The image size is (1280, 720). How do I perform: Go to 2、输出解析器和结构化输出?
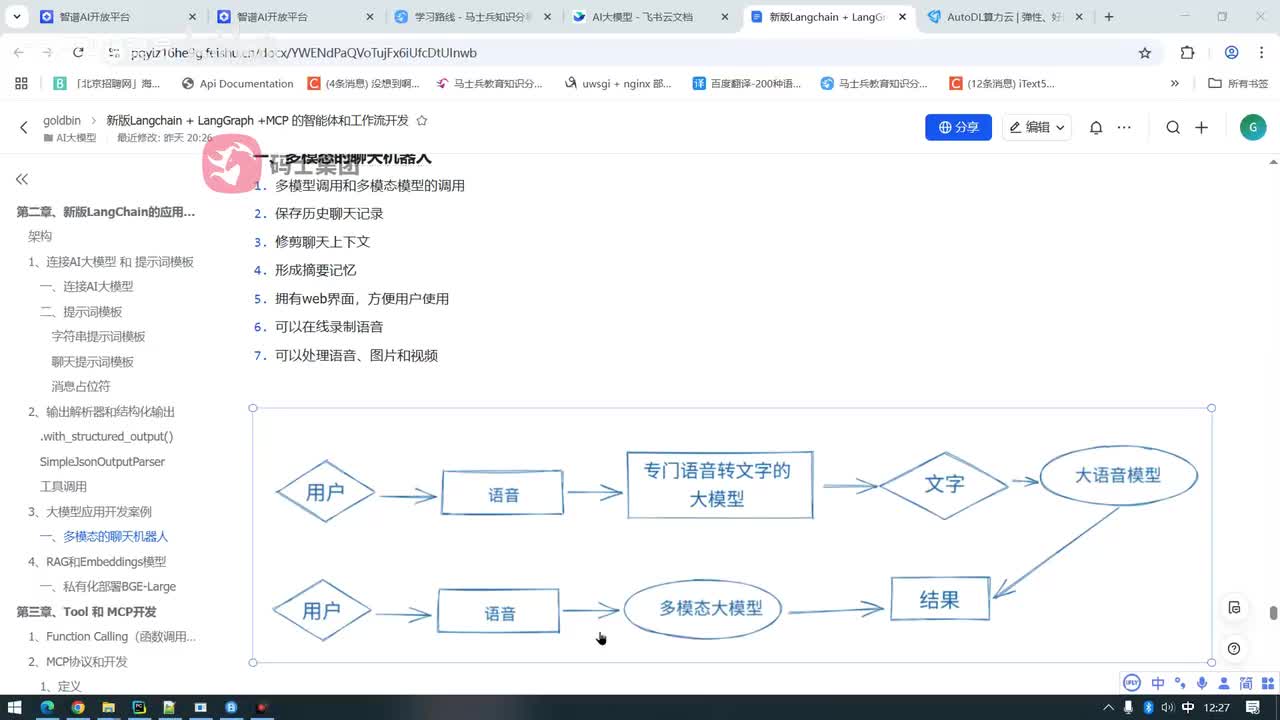point(101,412)
